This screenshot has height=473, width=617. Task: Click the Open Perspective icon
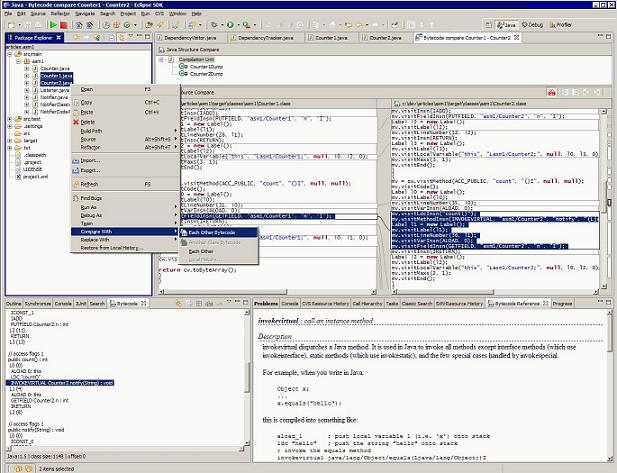pyautogui.click(x=488, y=25)
